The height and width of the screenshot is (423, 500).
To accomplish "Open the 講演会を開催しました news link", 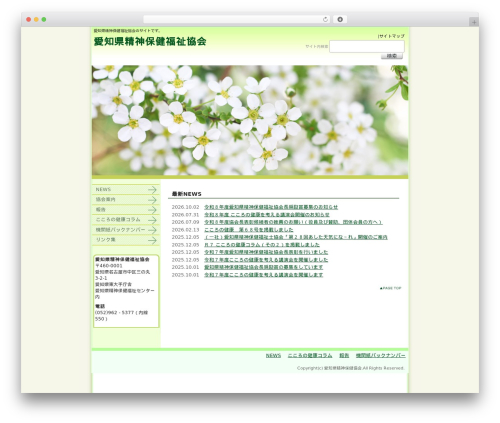I will 266,260.
